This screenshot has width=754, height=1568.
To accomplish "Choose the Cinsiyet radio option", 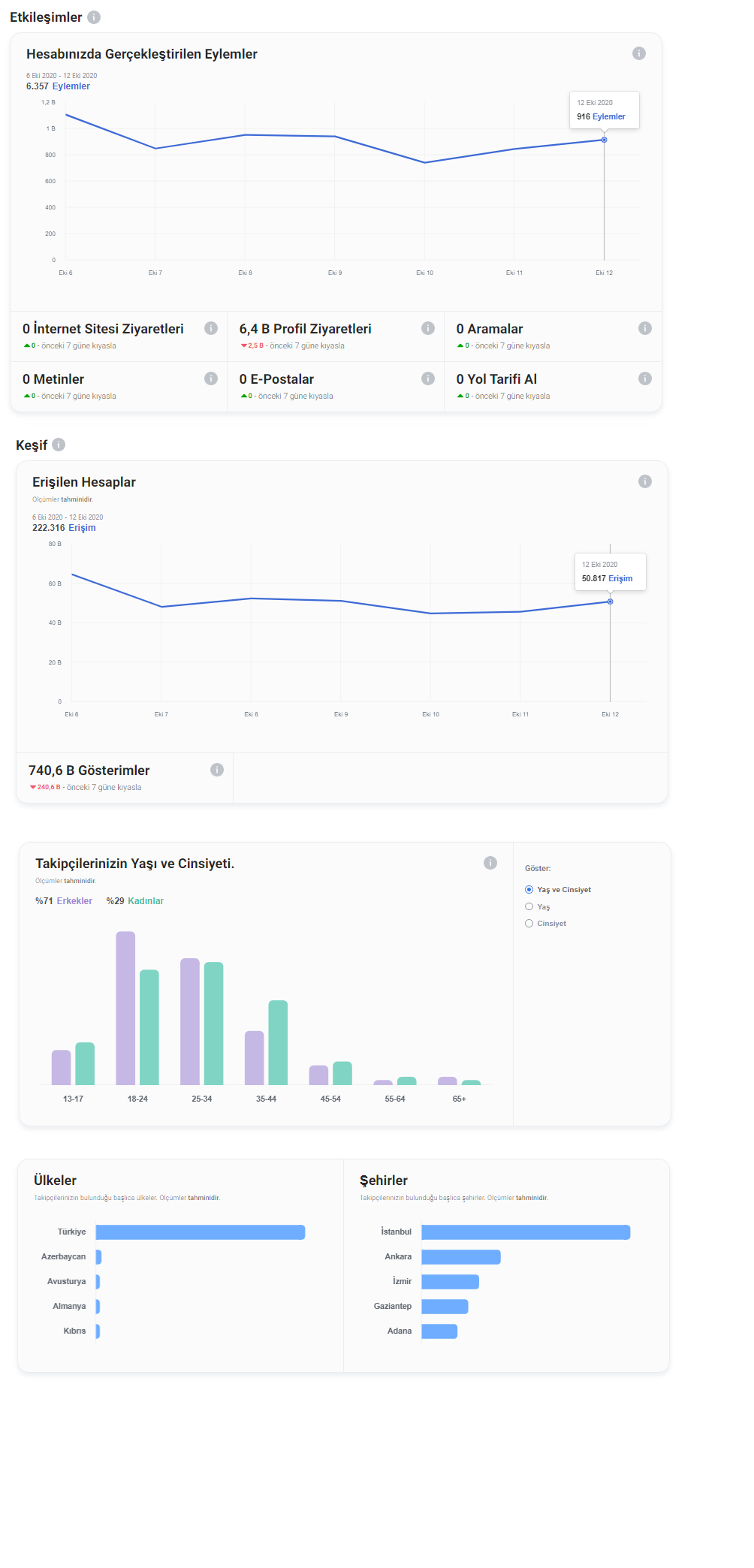I will coord(529,923).
